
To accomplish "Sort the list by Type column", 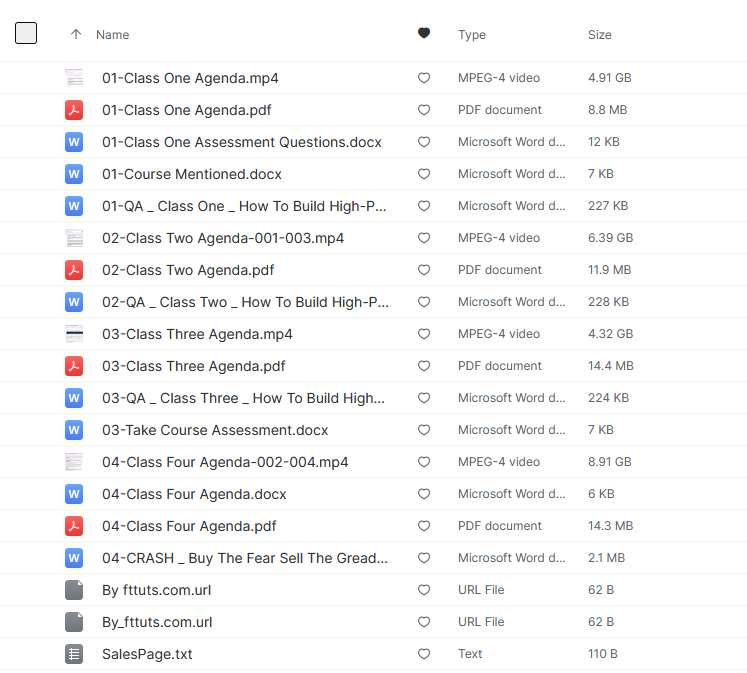I will point(471,35).
